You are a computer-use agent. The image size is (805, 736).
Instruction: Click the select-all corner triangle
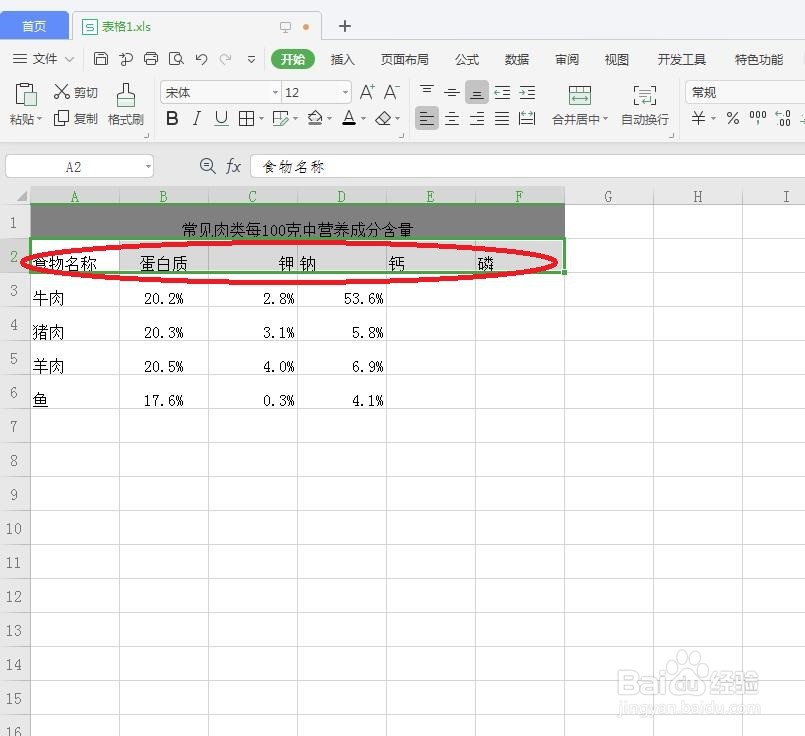(x=22, y=196)
